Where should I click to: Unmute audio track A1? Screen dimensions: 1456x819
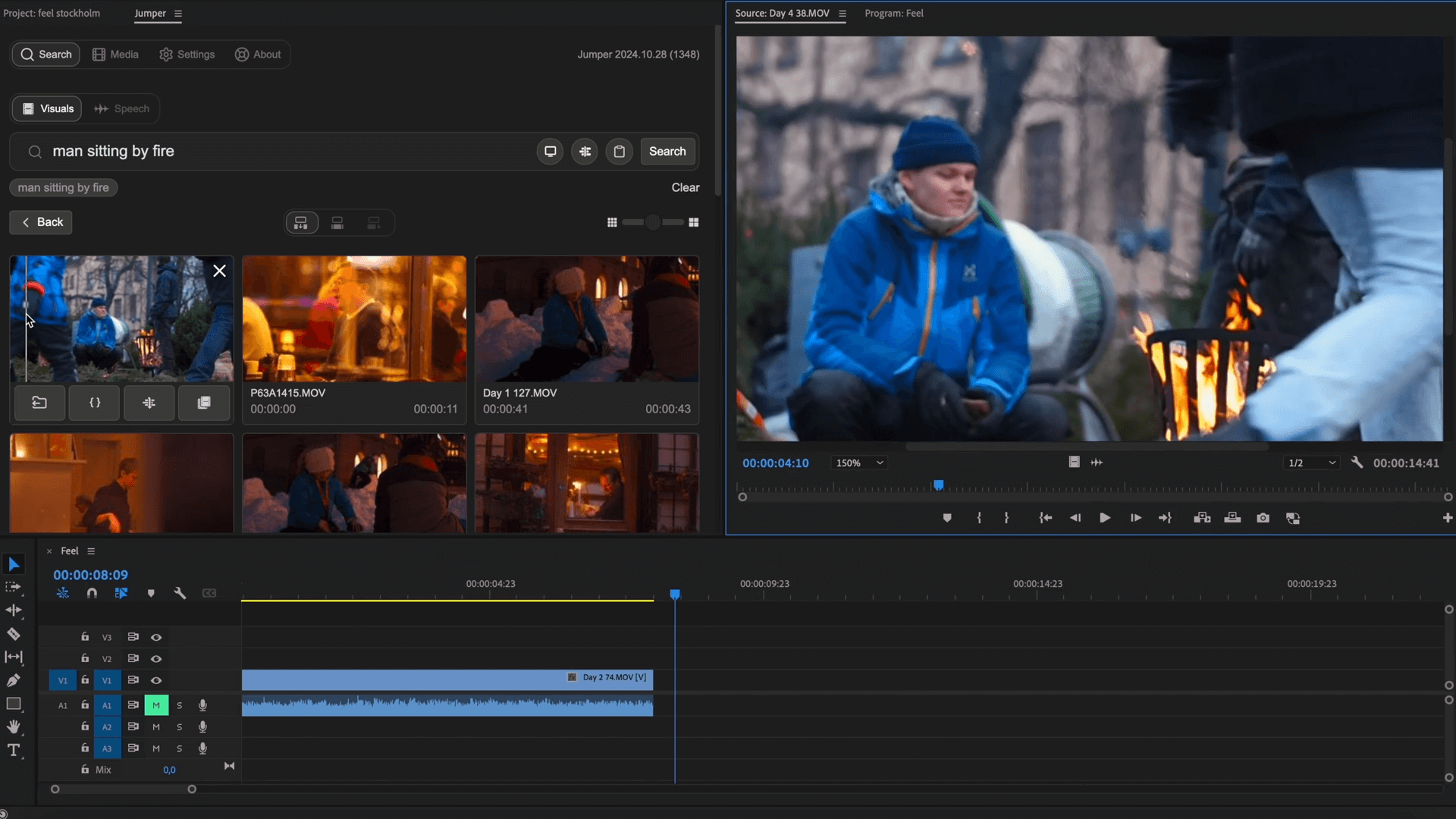[x=156, y=705]
